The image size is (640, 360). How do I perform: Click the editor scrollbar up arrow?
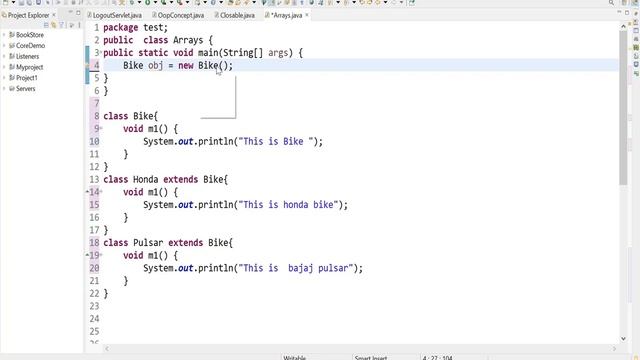point(623,26)
